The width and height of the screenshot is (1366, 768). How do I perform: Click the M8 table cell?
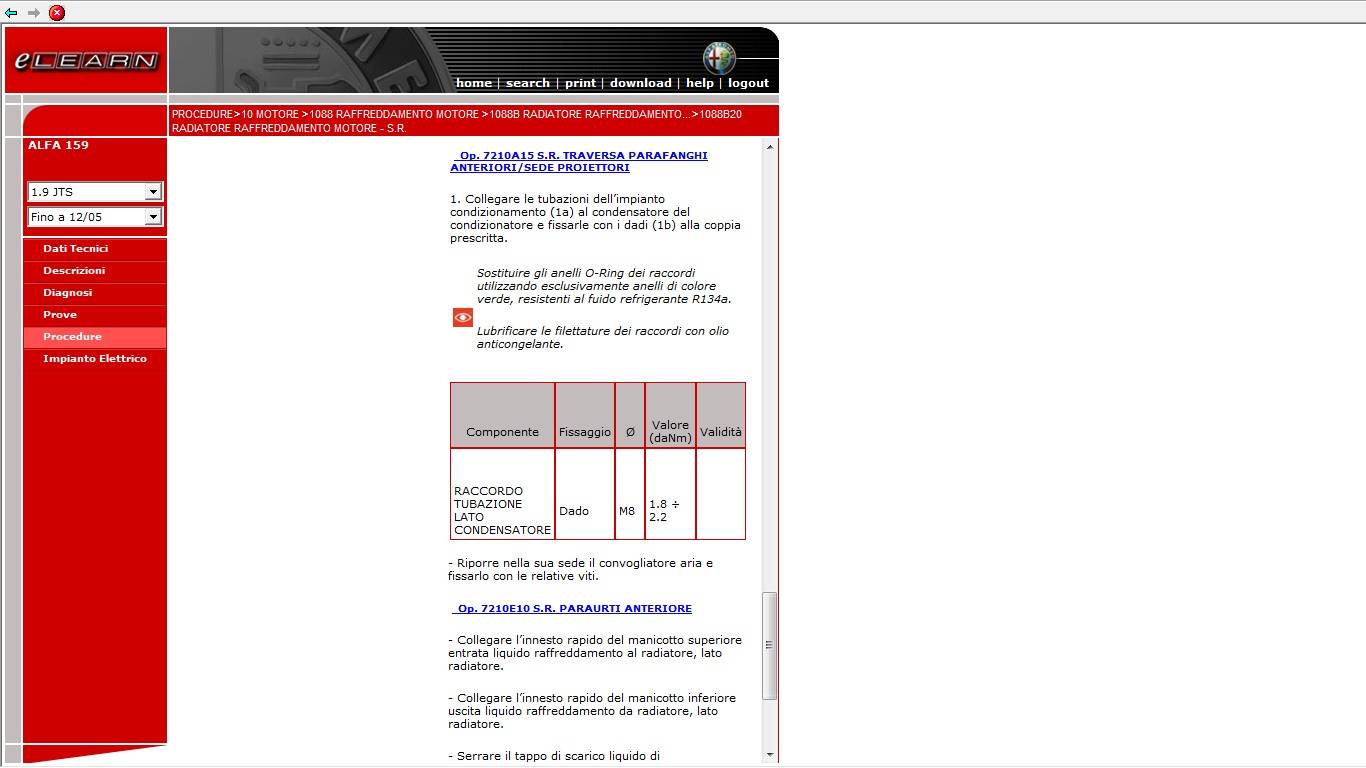(x=630, y=494)
